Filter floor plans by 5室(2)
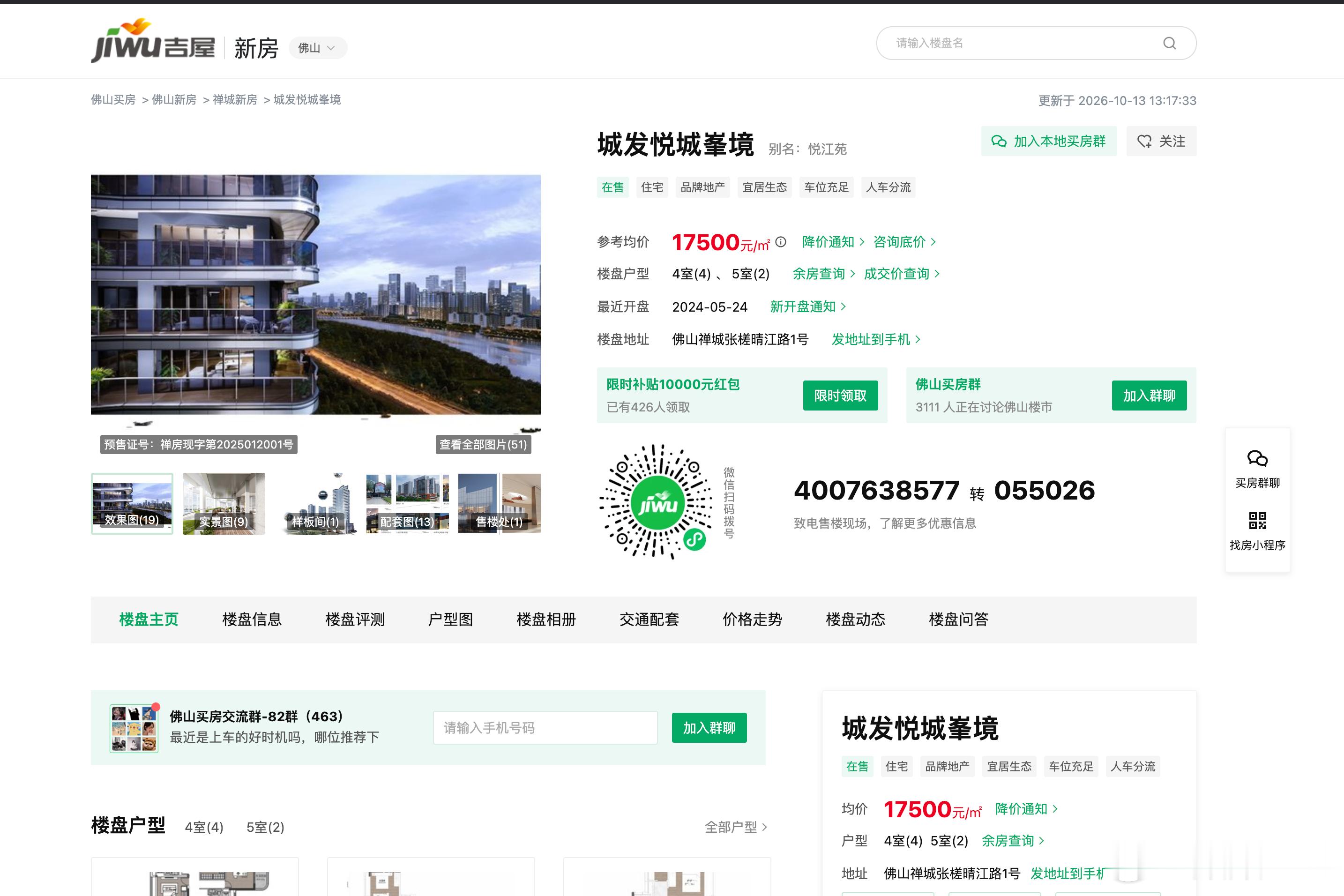Image resolution: width=1344 pixels, height=896 pixels. point(265,828)
